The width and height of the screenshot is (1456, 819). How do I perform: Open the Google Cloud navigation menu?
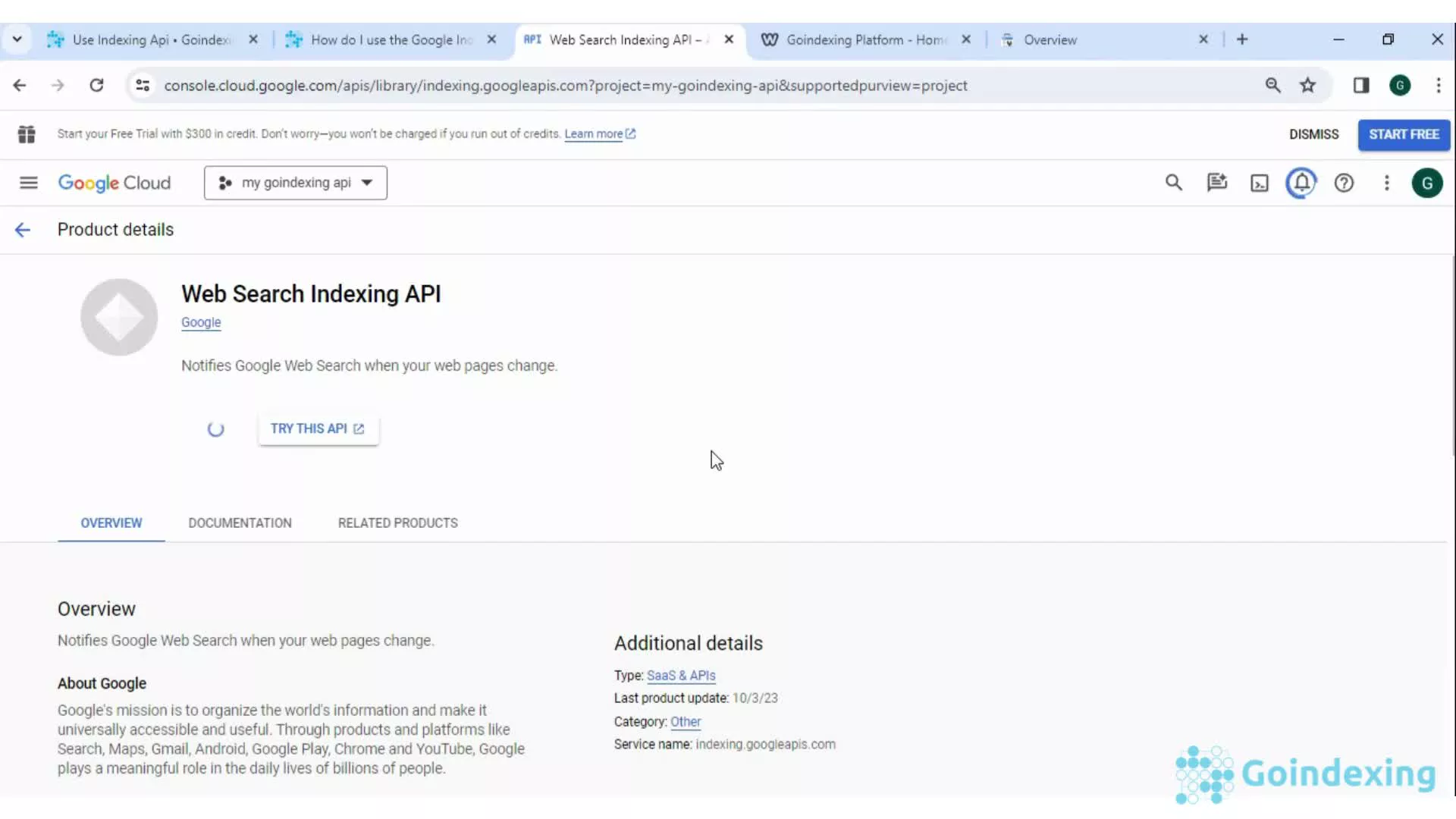coord(29,183)
